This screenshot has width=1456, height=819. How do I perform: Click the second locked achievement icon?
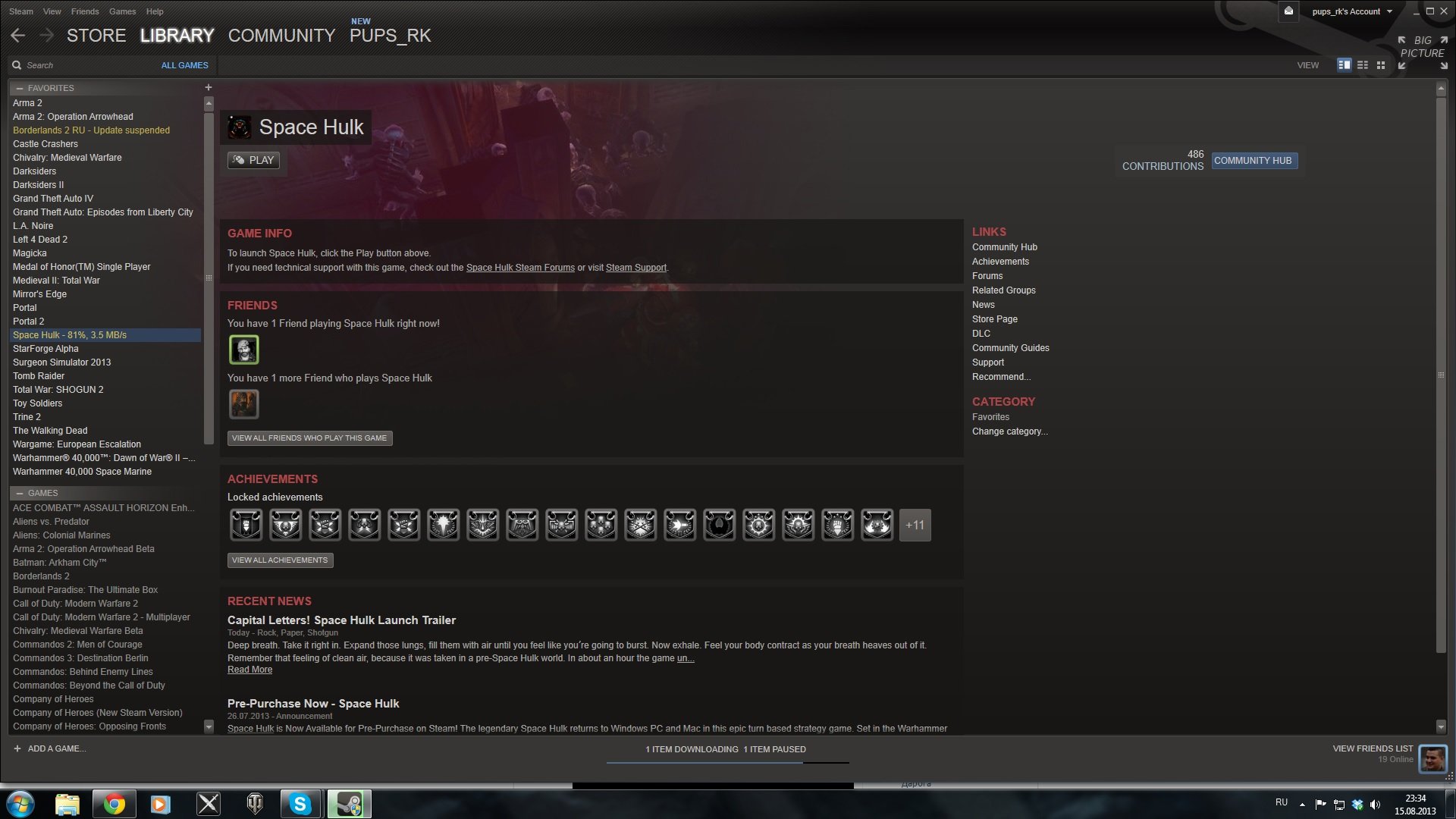point(286,525)
